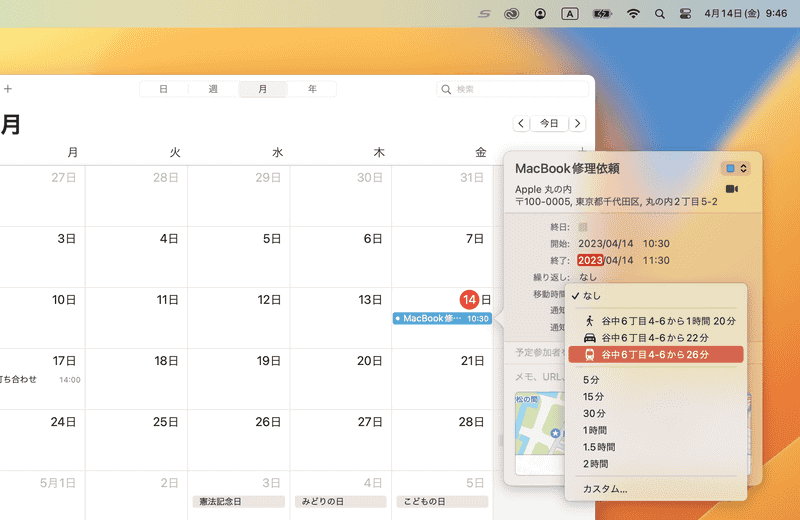This screenshot has height=520, width=800.
Task: Click the highlighted end year 2023
Action: (590, 260)
